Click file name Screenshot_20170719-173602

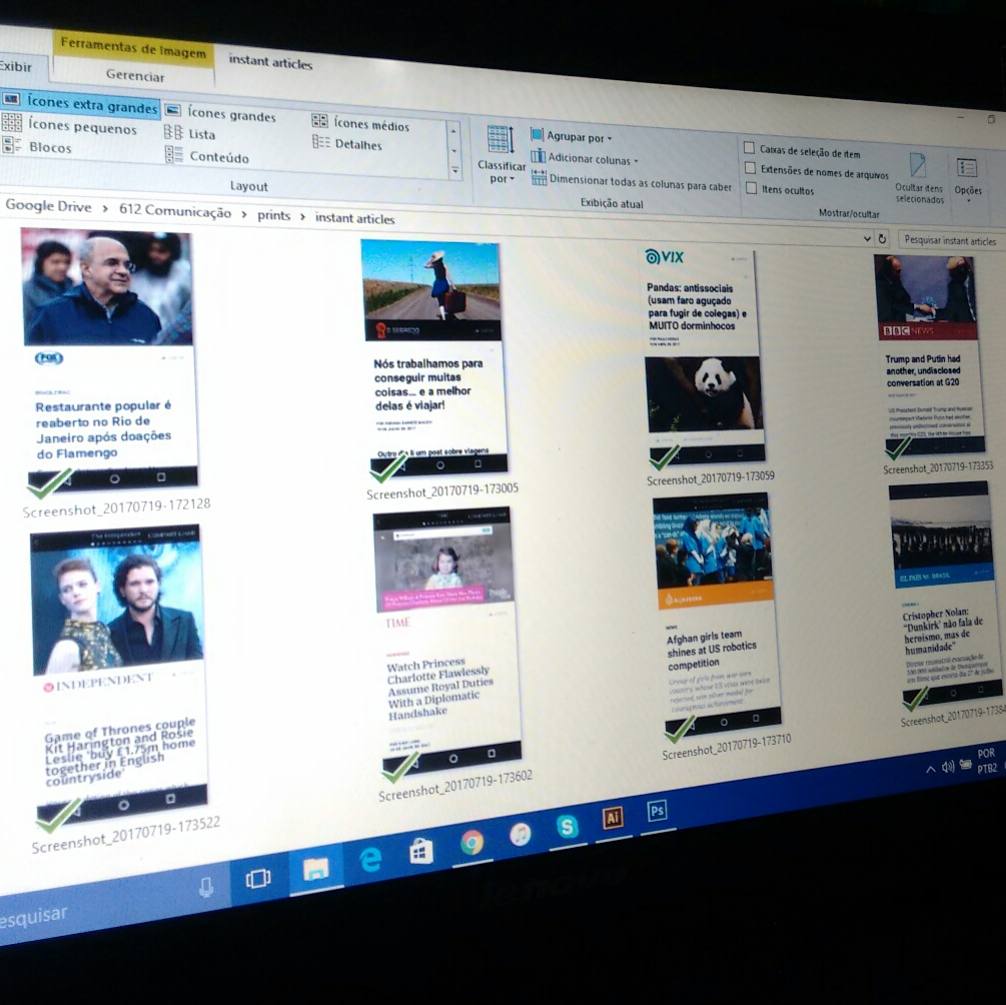[x=456, y=785]
